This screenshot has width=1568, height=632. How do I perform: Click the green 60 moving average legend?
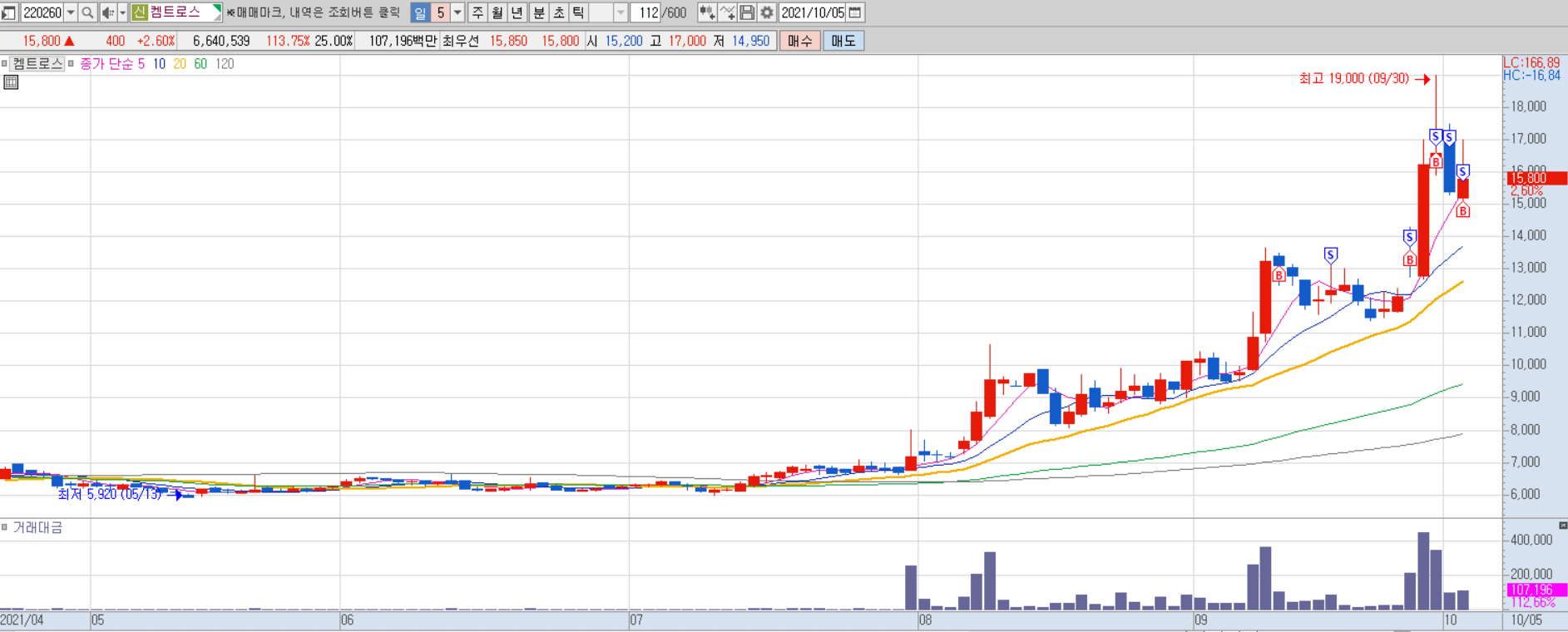pyautogui.click(x=200, y=63)
